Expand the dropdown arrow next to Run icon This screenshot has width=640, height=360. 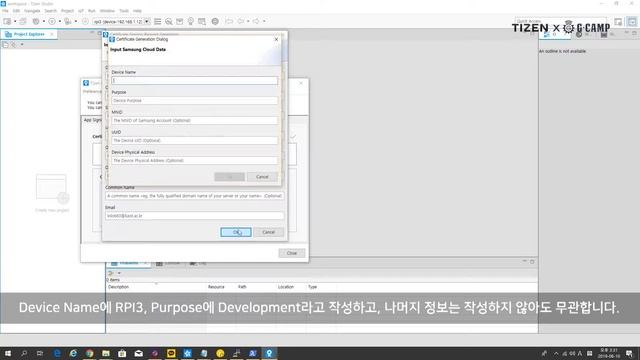pos(60,21)
